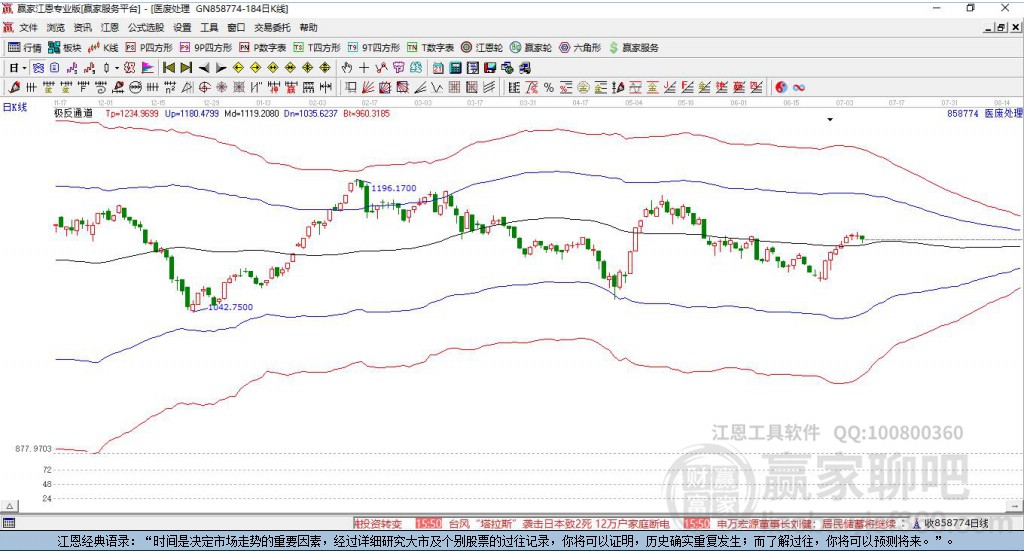Jump to the first bar icon
1024x551 pixels.
168,68
